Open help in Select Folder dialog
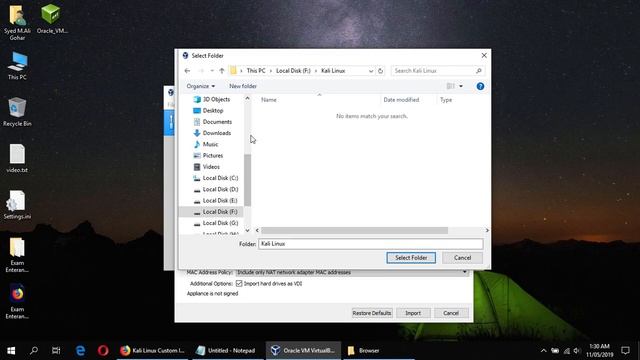This screenshot has width=640, height=360. point(480,86)
